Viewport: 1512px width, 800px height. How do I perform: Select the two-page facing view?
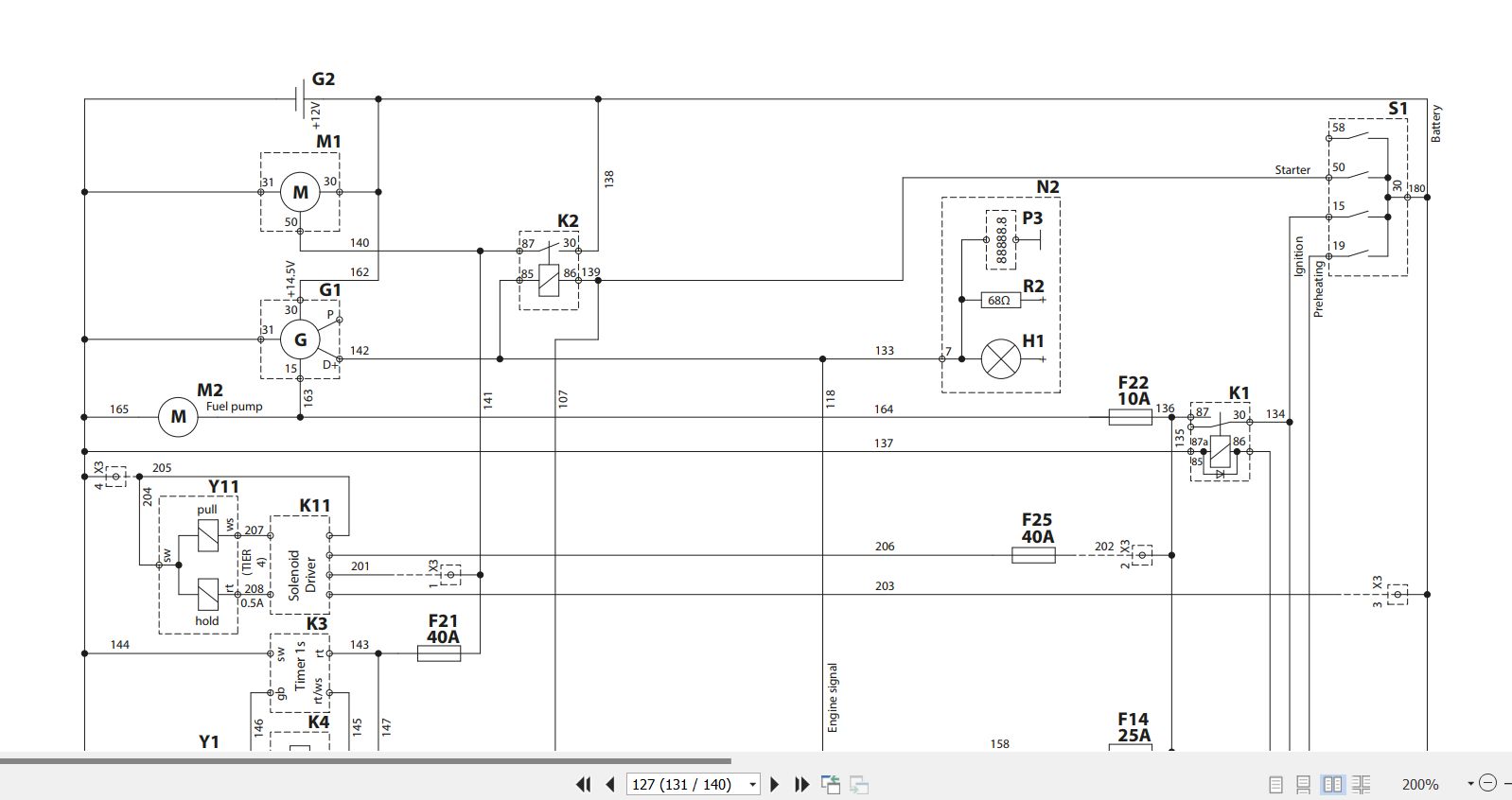tap(1332, 784)
